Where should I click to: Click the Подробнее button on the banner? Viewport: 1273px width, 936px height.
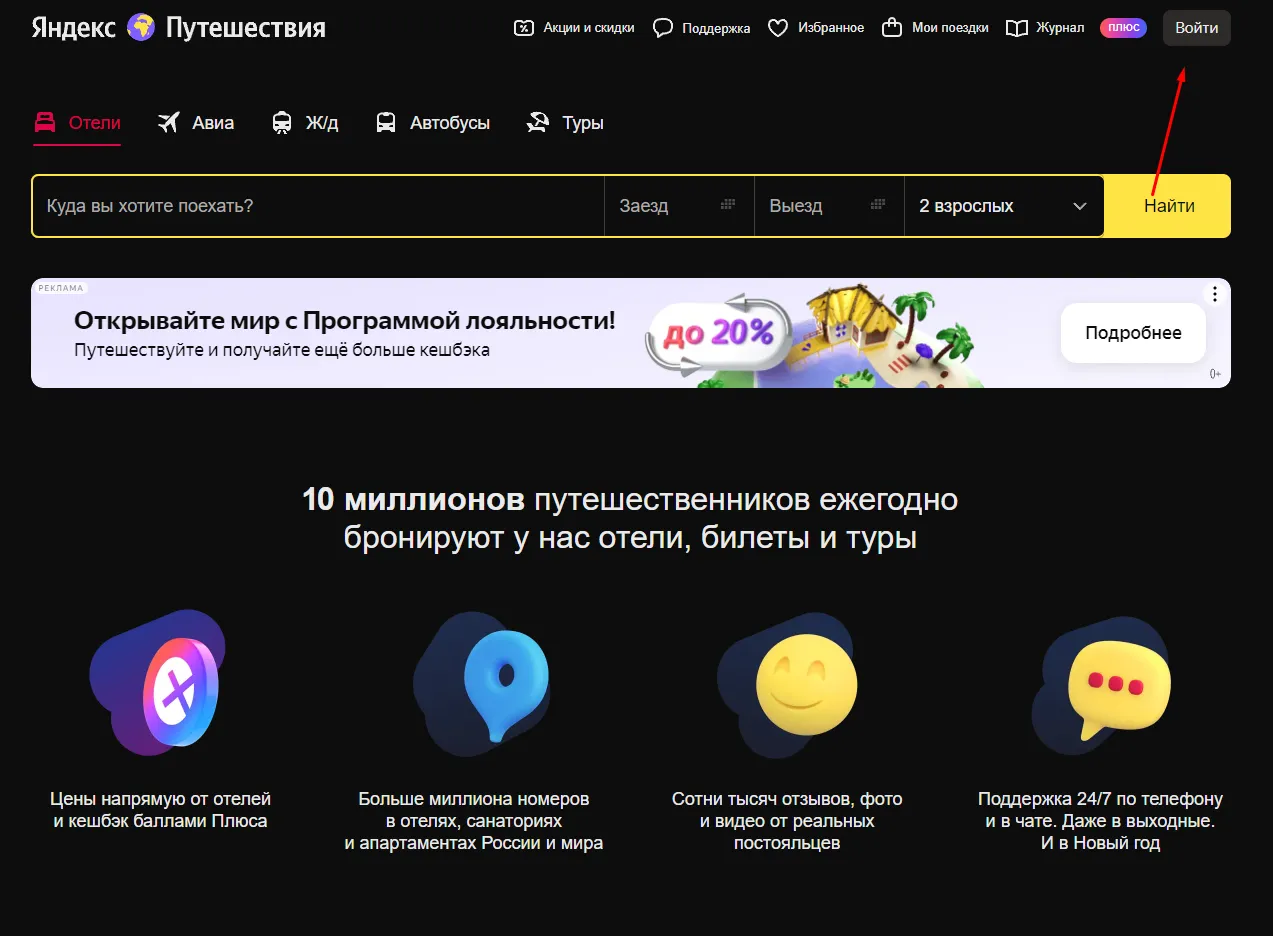tap(1133, 333)
